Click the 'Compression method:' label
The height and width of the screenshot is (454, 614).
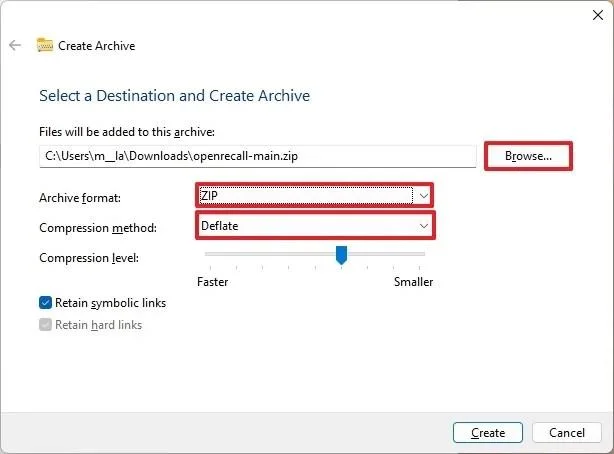[x=98, y=228]
